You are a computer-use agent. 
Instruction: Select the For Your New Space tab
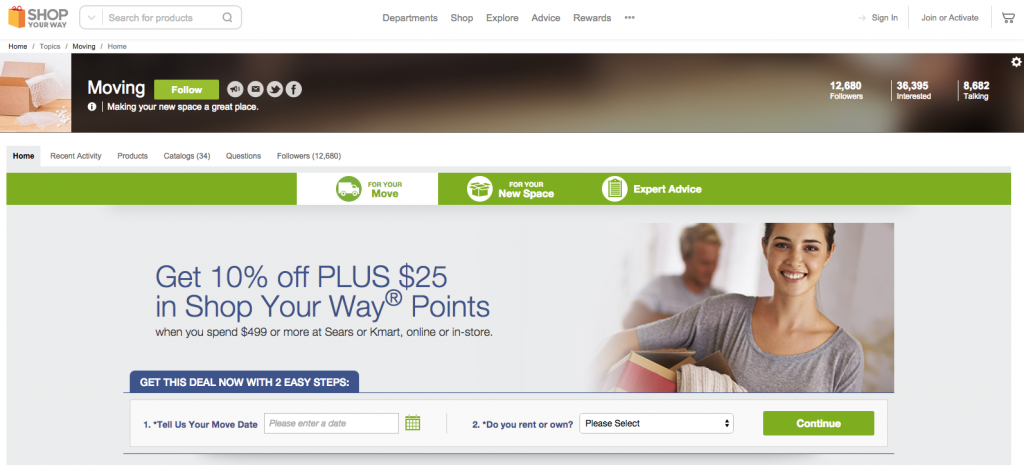coord(511,189)
